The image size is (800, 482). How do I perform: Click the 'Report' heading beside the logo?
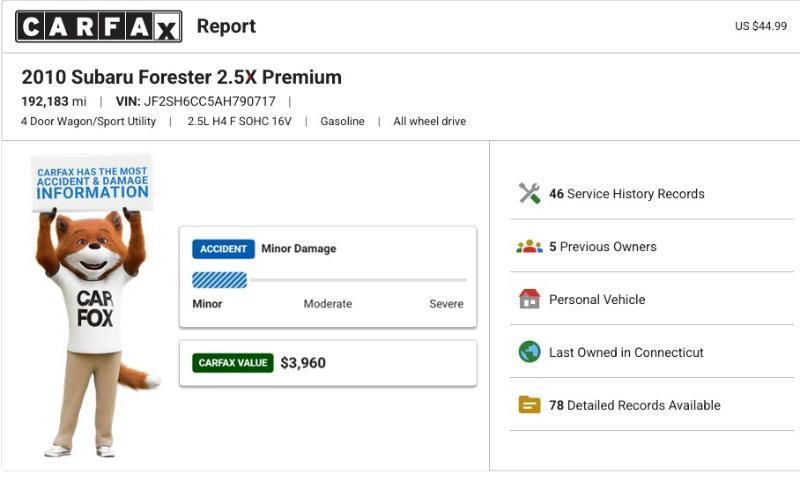[227, 26]
